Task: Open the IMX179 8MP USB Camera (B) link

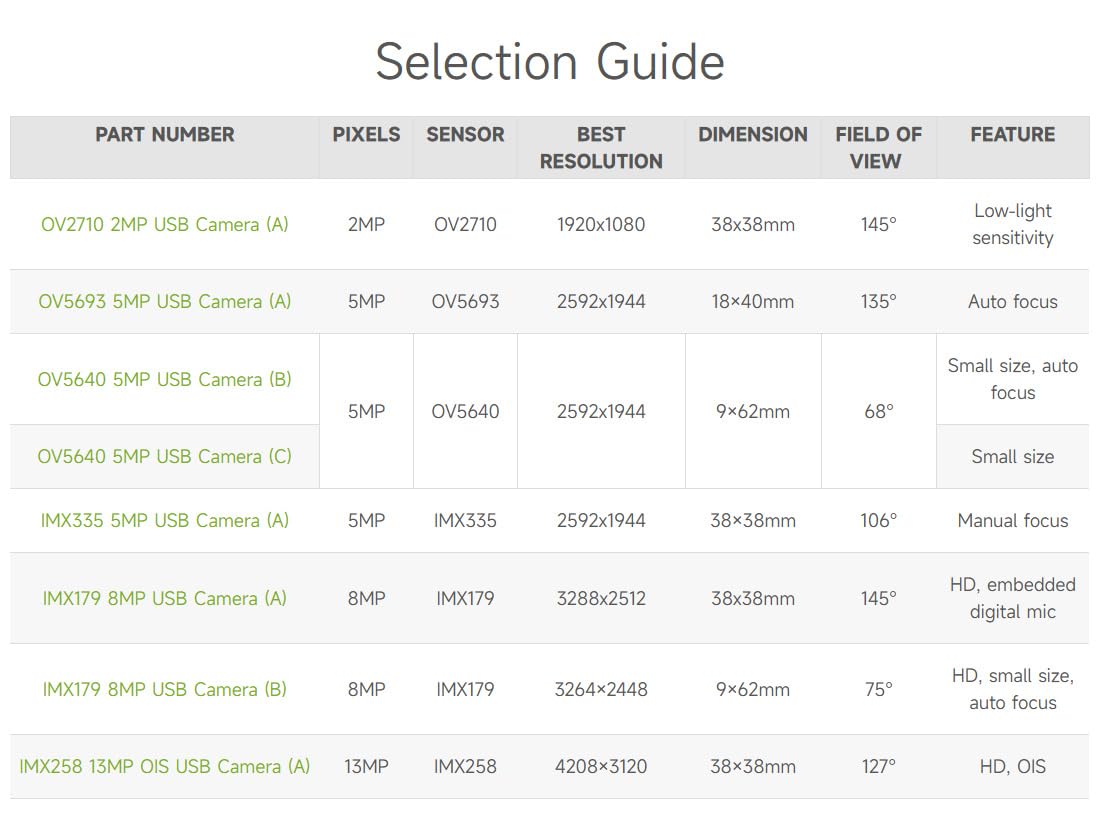Action: [x=165, y=690]
